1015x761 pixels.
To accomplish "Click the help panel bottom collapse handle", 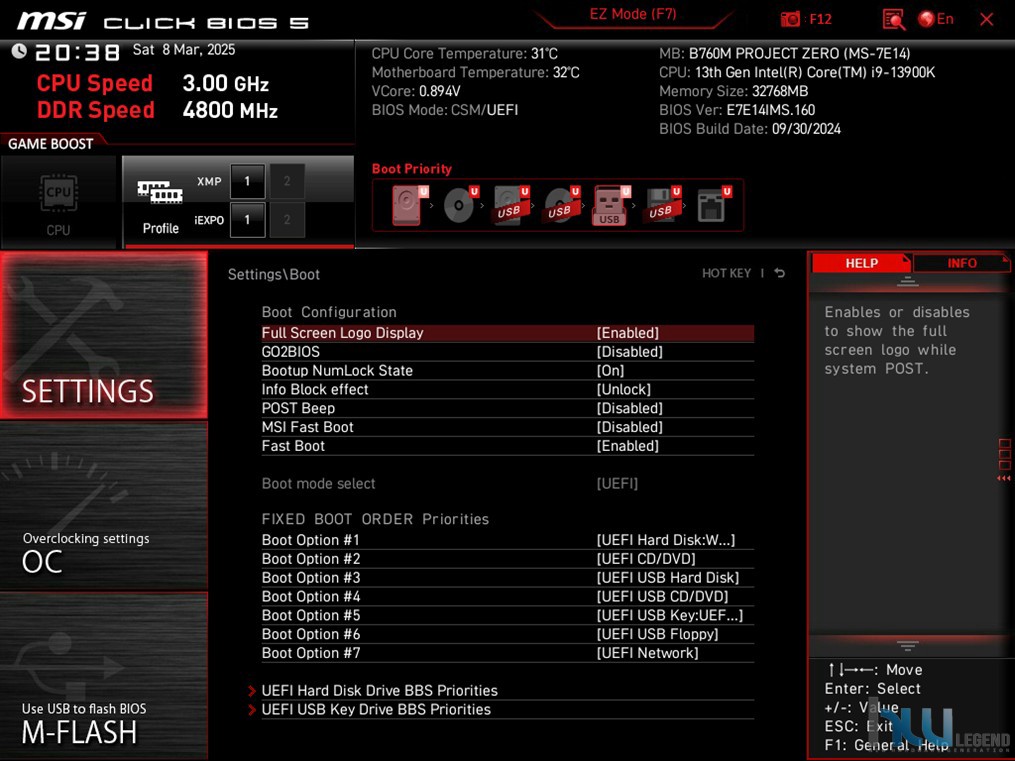I will 908,645.
